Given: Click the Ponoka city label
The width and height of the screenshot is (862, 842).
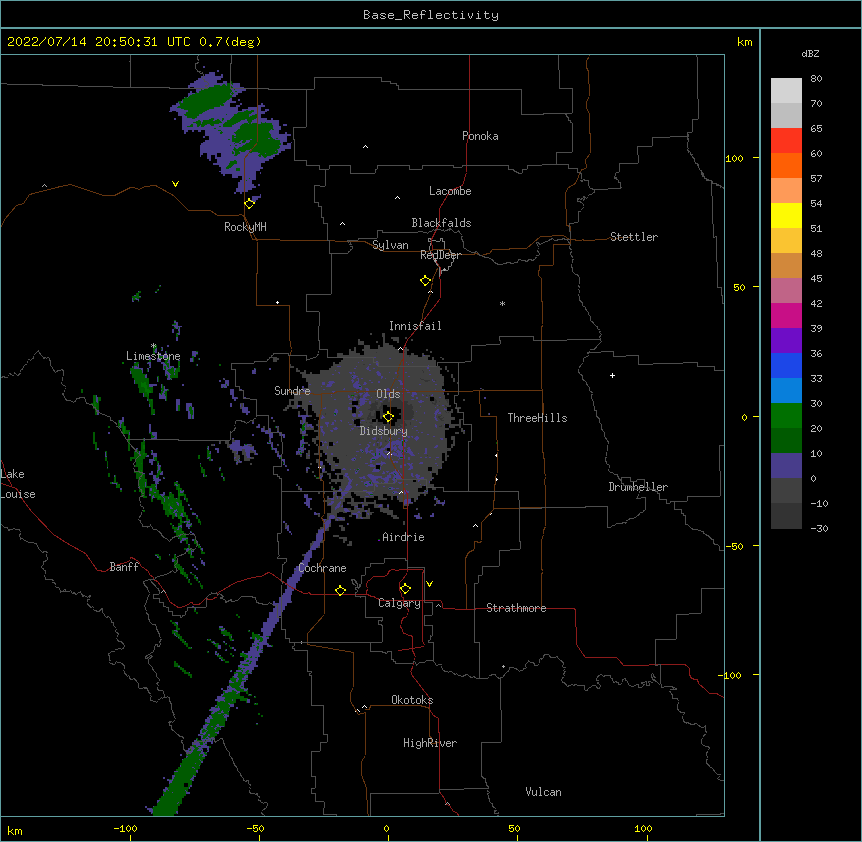Looking at the screenshot, I should 480,136.
